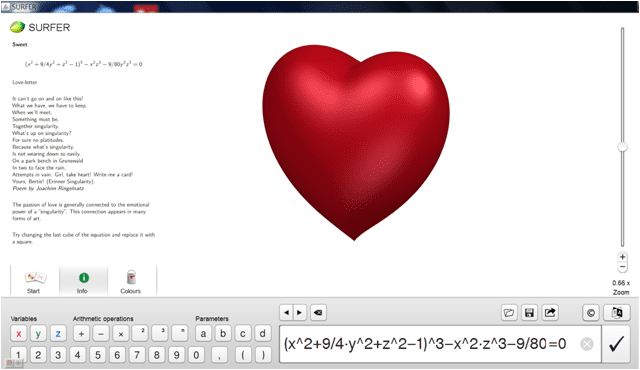This screenshot has width=640, height=370.
Task: Switch to the Info tab
Action: point(83,281)
